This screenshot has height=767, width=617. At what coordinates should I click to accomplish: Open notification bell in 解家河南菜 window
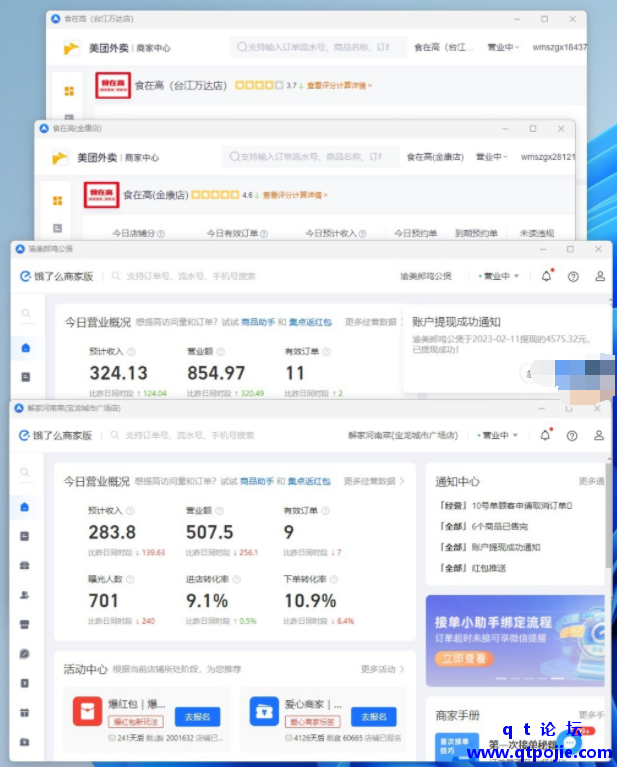pos(546,435)
